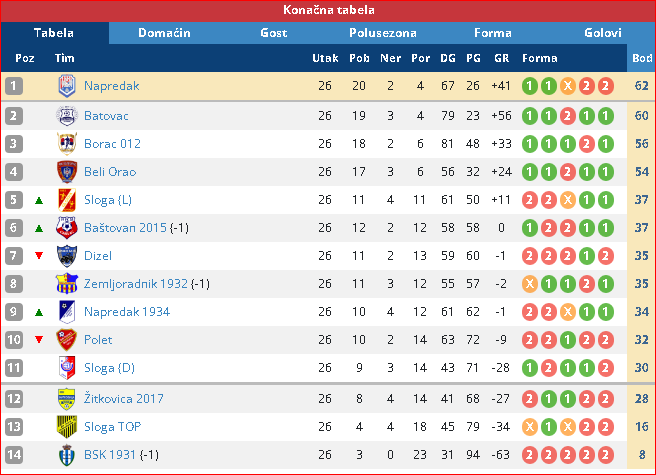This screenshot has width=656, height=475.
Task: Click the Napredak club crest
Action: click(67, 86)
